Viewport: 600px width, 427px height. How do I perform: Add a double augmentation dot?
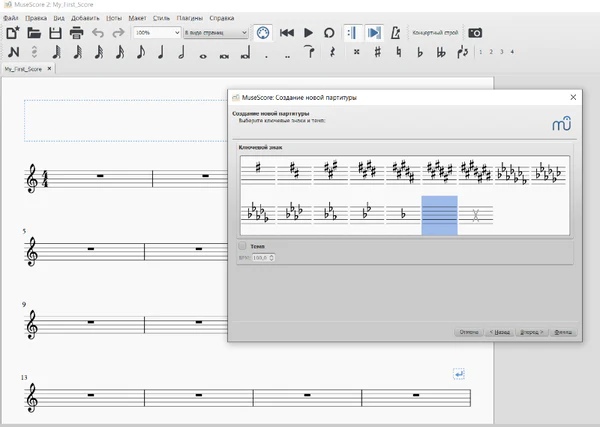287,56
